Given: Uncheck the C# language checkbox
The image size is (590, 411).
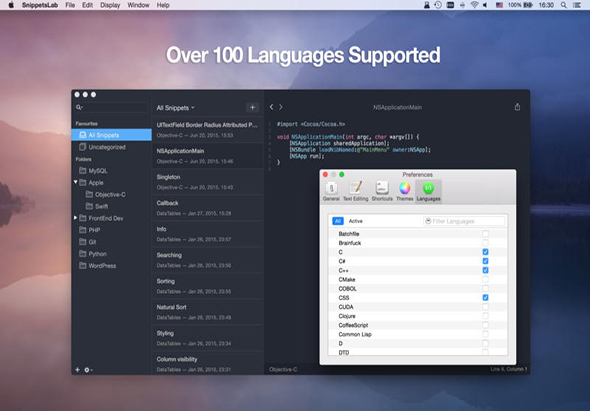Looking at the screenshot, I should coord(485,261).
